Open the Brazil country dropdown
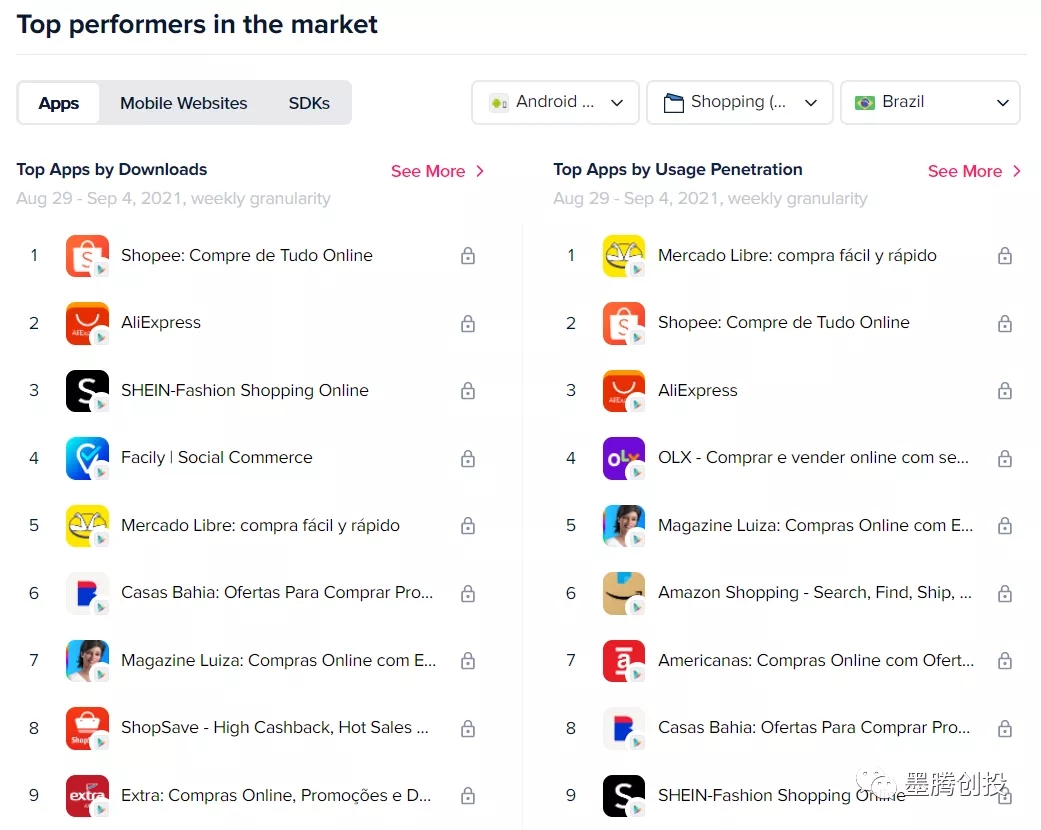Image resolution: width=1041 pixels, height=830 pixels. [x=930, y=102]
